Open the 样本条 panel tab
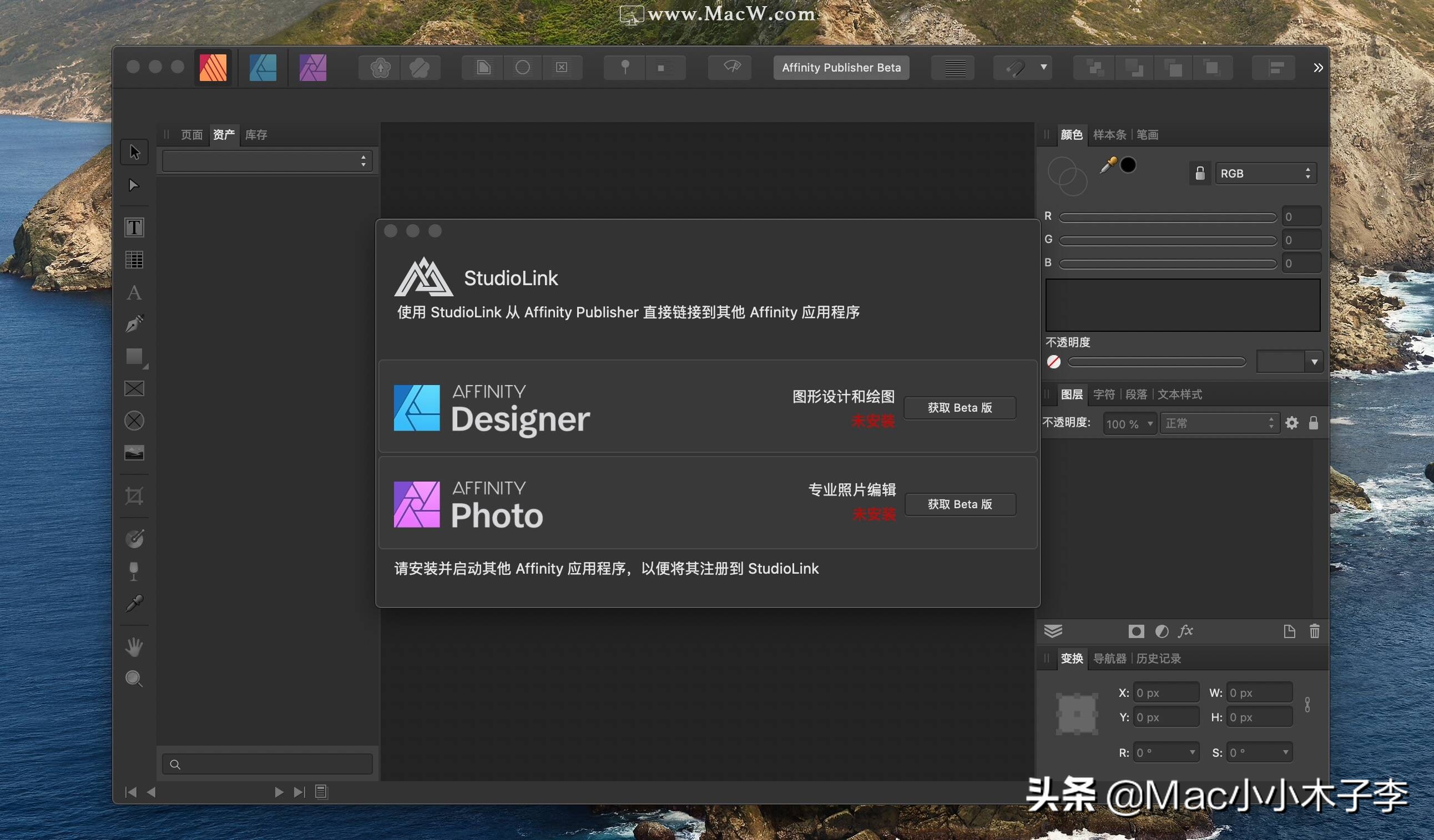Viewport: 1434px width, 840px height. coord(1109,135)
